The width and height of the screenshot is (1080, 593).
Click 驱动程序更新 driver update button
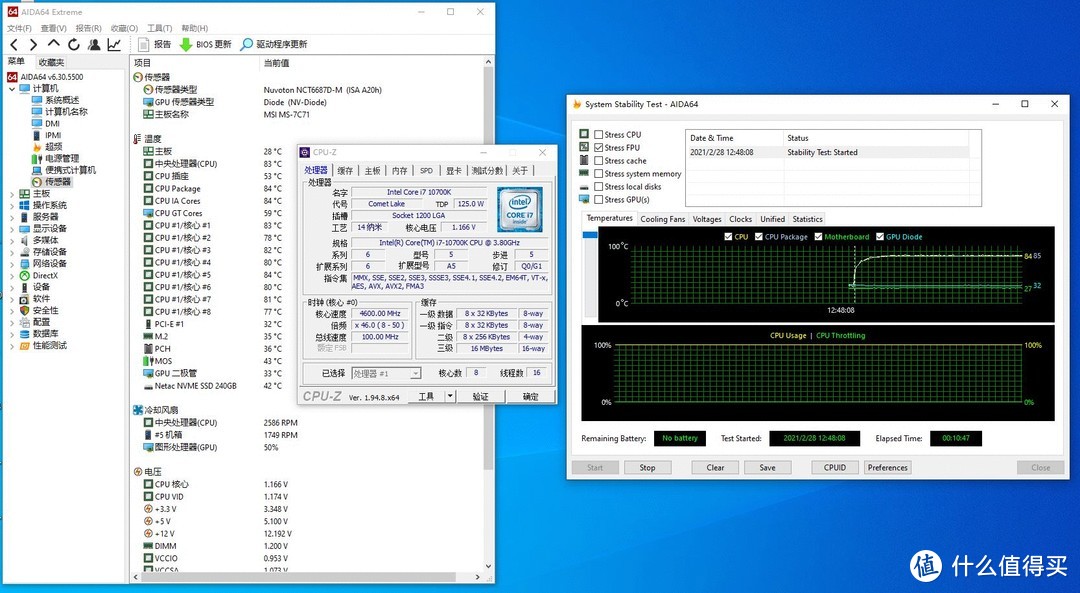click(x=273, y=44)
